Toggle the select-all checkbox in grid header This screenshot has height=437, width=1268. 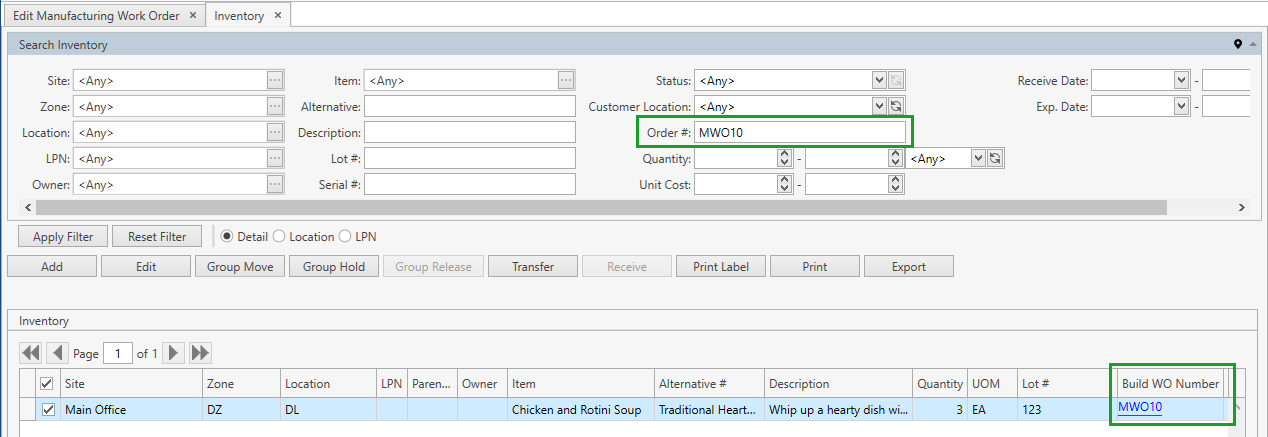(x=46, y=384)
